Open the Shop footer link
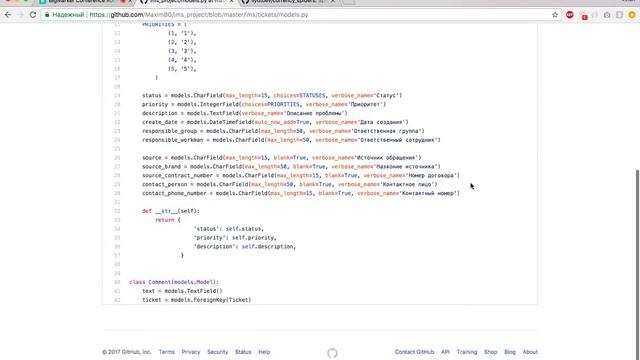The width and height of the screenshot is (640, 360). pyautogui.click(x=491, y=352)
